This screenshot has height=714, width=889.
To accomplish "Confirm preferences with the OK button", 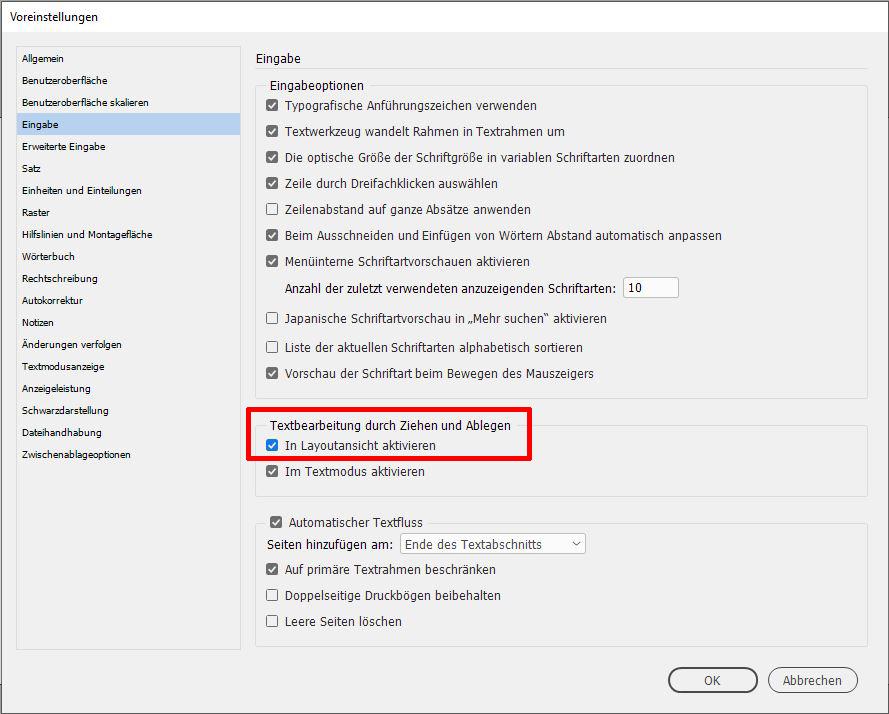I will [712, 681].
